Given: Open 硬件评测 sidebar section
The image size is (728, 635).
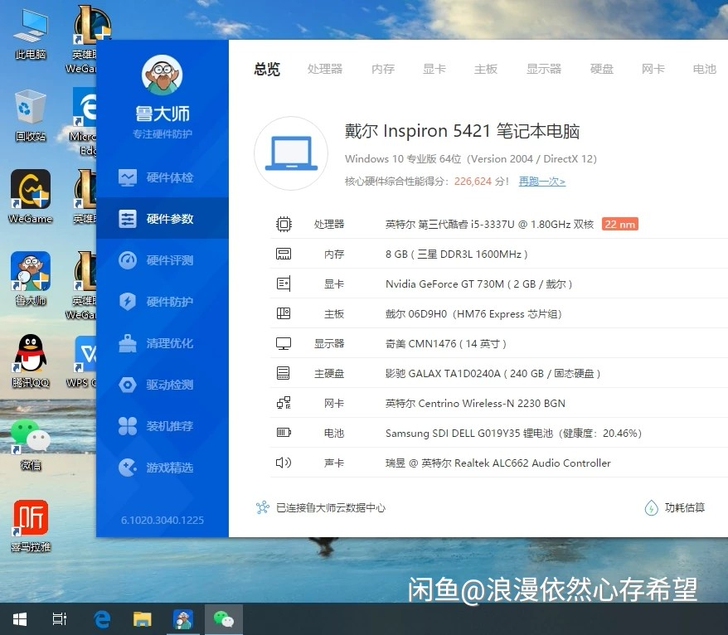Looking at the screenshot, I should (162, 260).
